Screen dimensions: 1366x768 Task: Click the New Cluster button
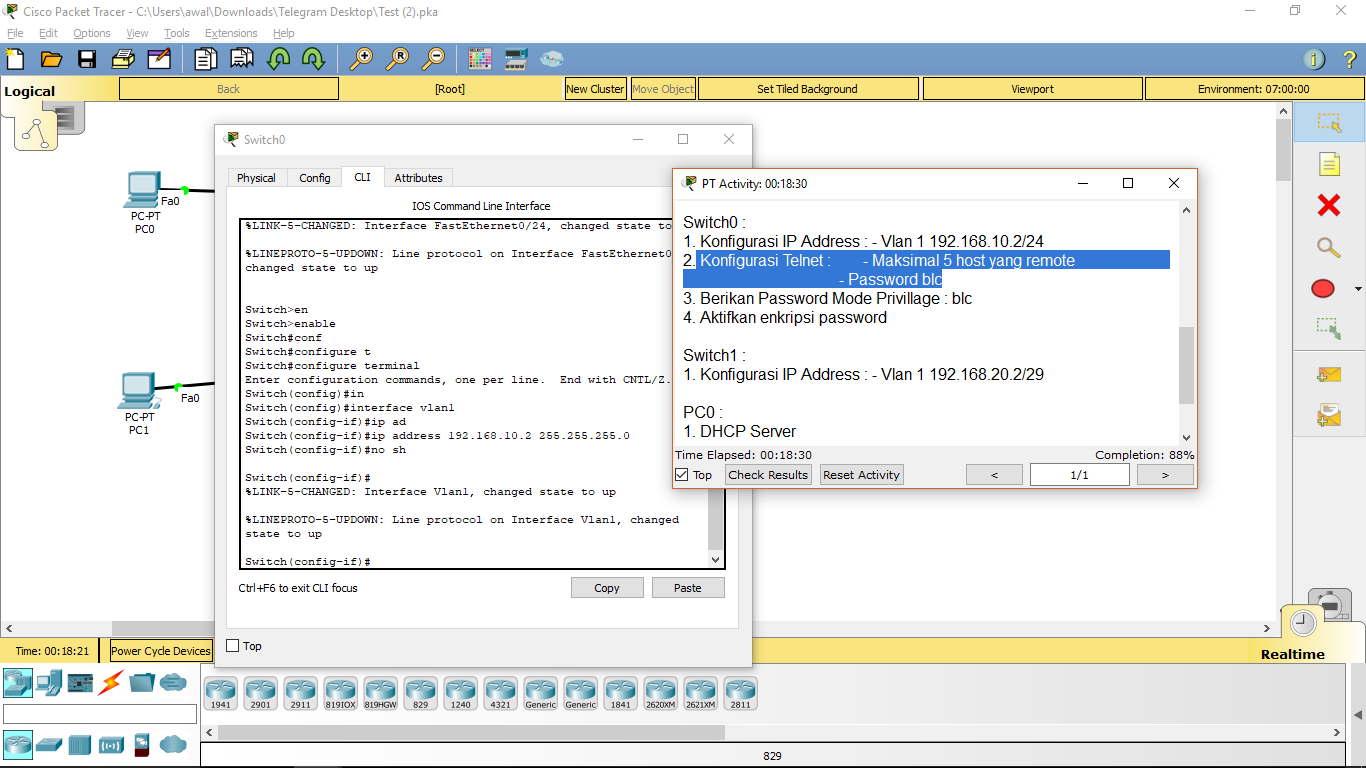595,89
